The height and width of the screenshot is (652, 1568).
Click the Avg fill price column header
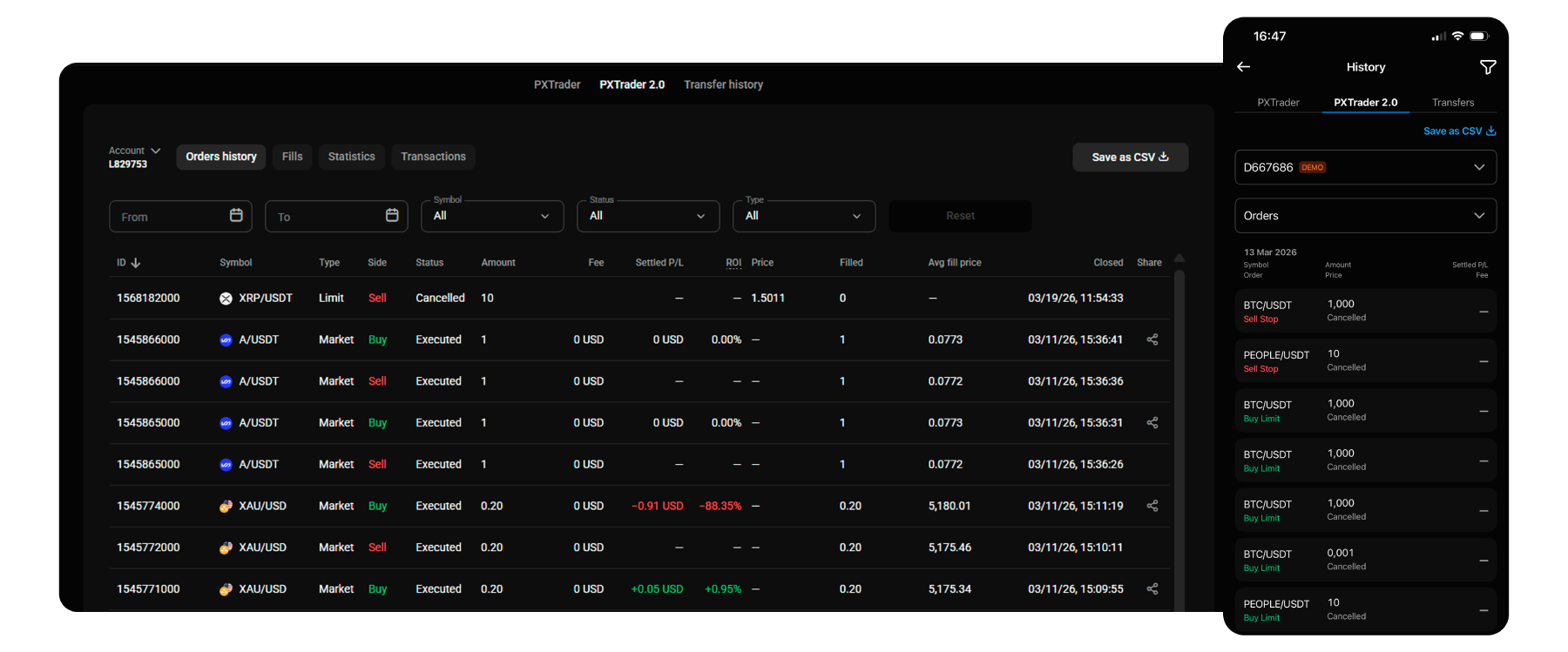pyautogui.click(x=955, y=263)
